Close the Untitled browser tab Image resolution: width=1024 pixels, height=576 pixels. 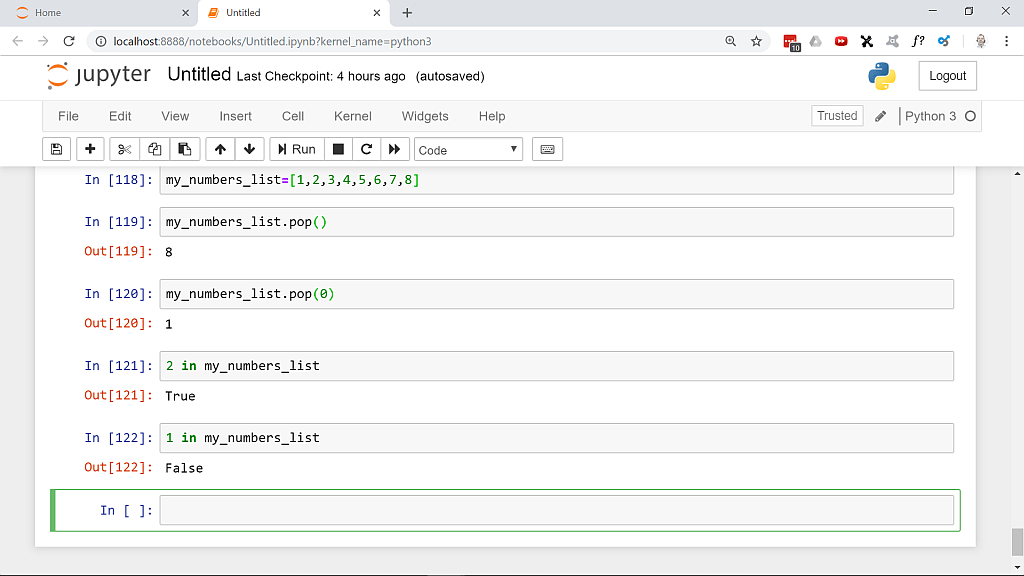pos(377,13)
